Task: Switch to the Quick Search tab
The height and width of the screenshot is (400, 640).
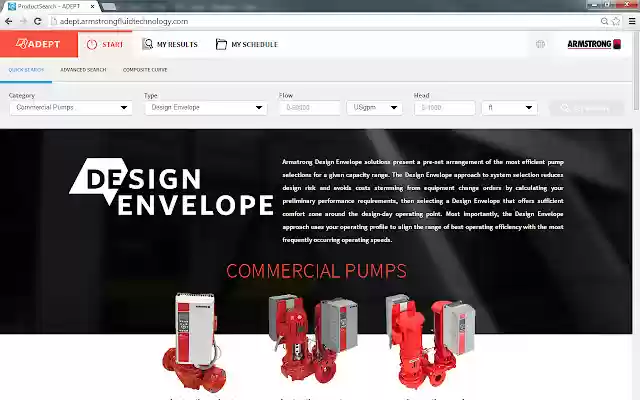Action: [26, 70]
